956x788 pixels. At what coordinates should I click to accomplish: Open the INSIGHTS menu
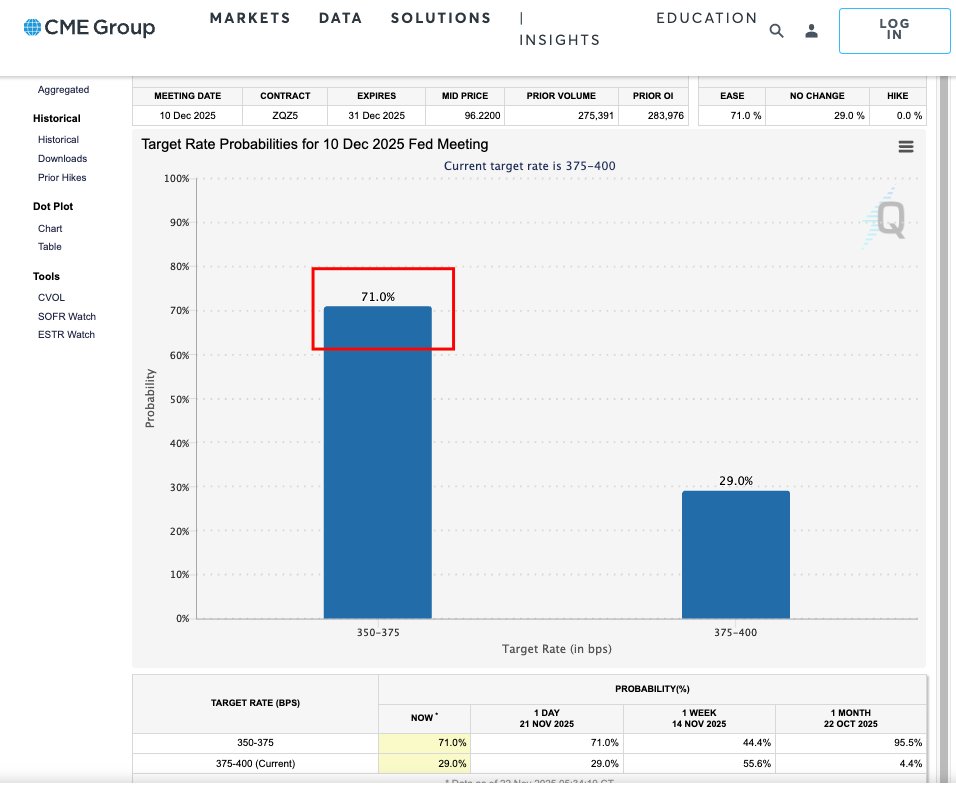[560, 40]
